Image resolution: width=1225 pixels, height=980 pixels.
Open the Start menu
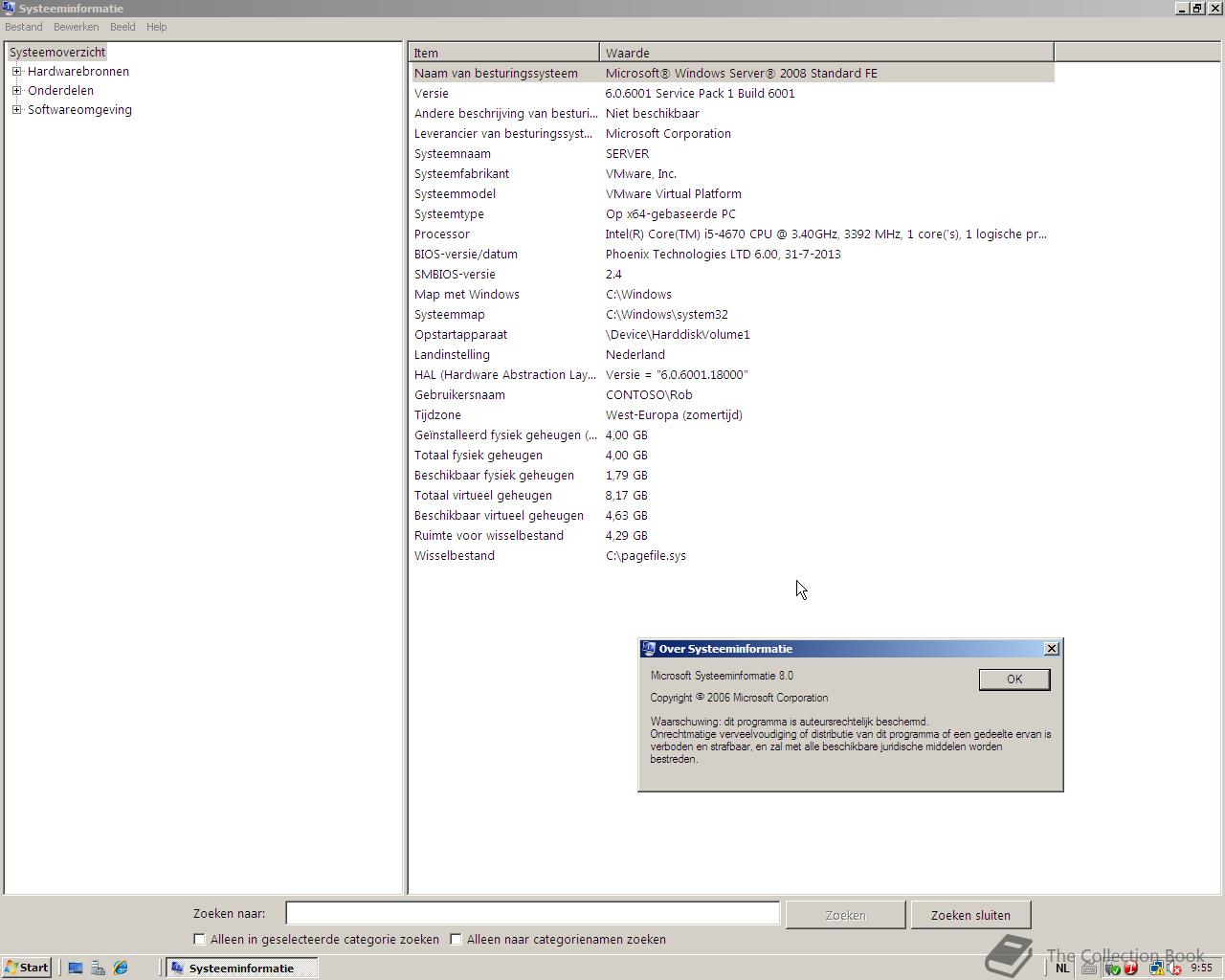click(27, 968)
